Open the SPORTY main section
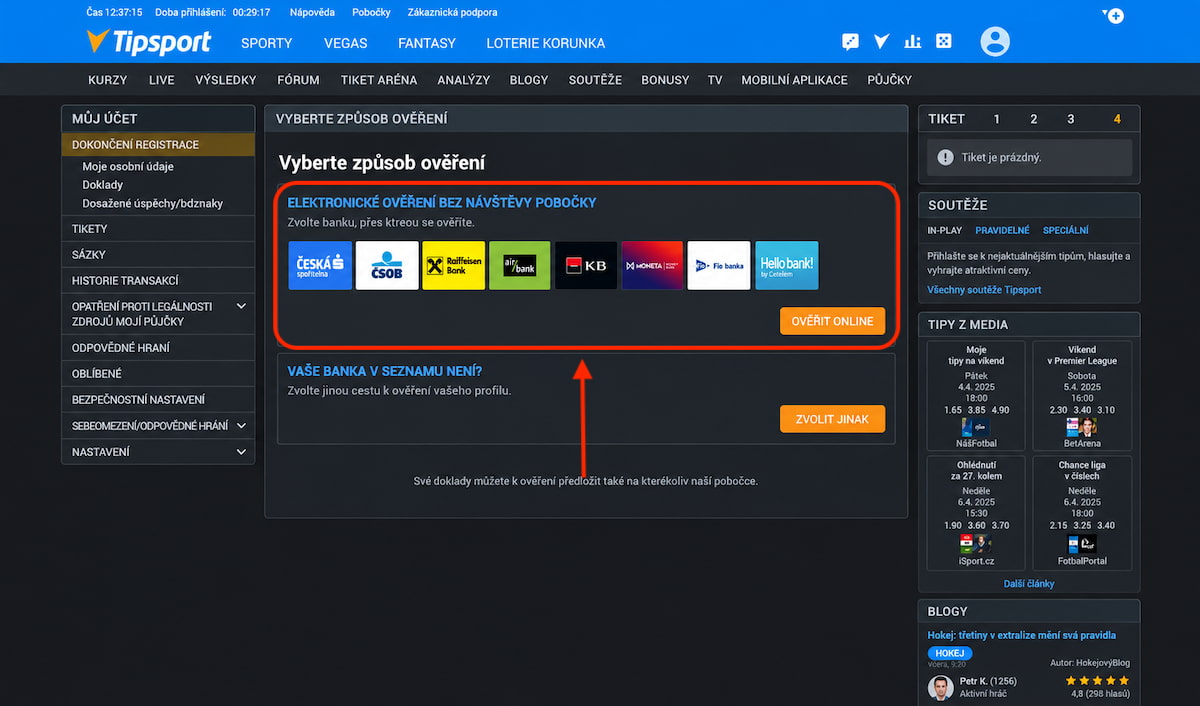Screen dimensions: 1200x706 point(267,43)
